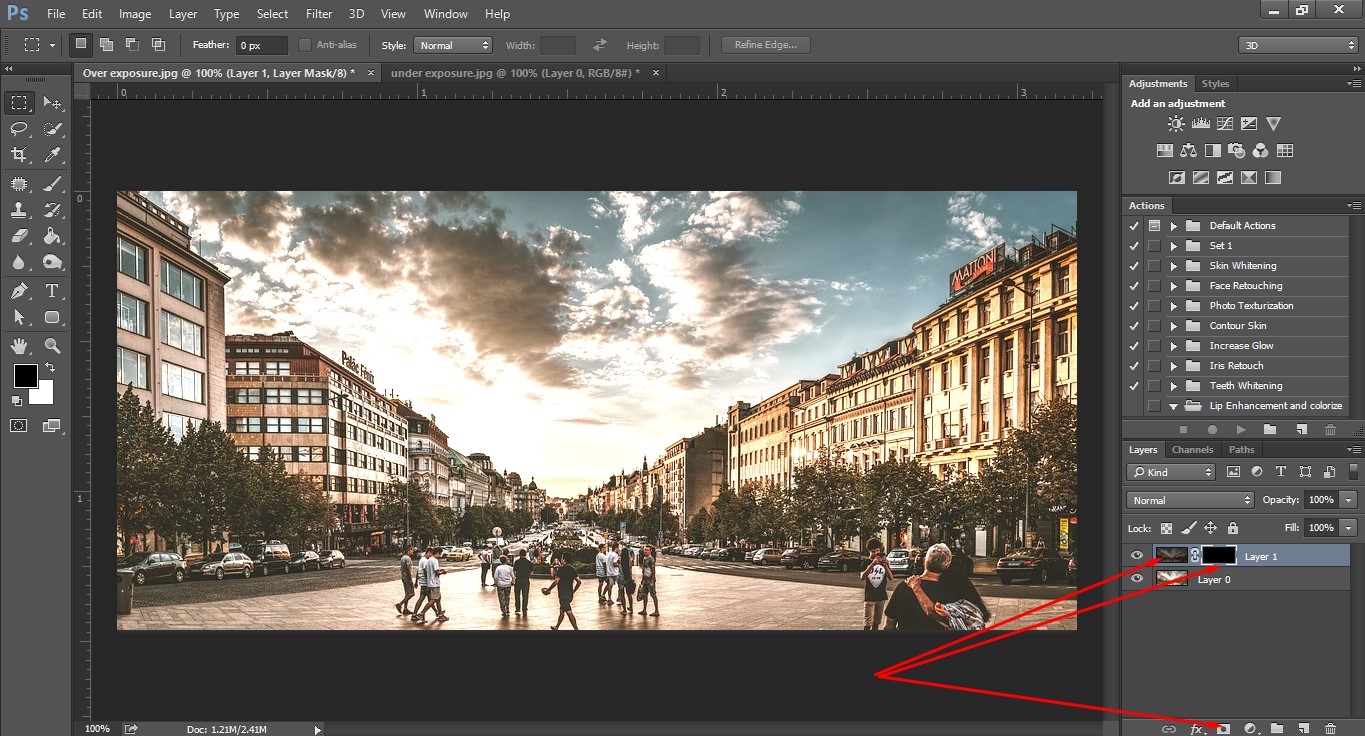Click the Add layer mask icon
The image size is (1365, 736).
click(1223, 729)
